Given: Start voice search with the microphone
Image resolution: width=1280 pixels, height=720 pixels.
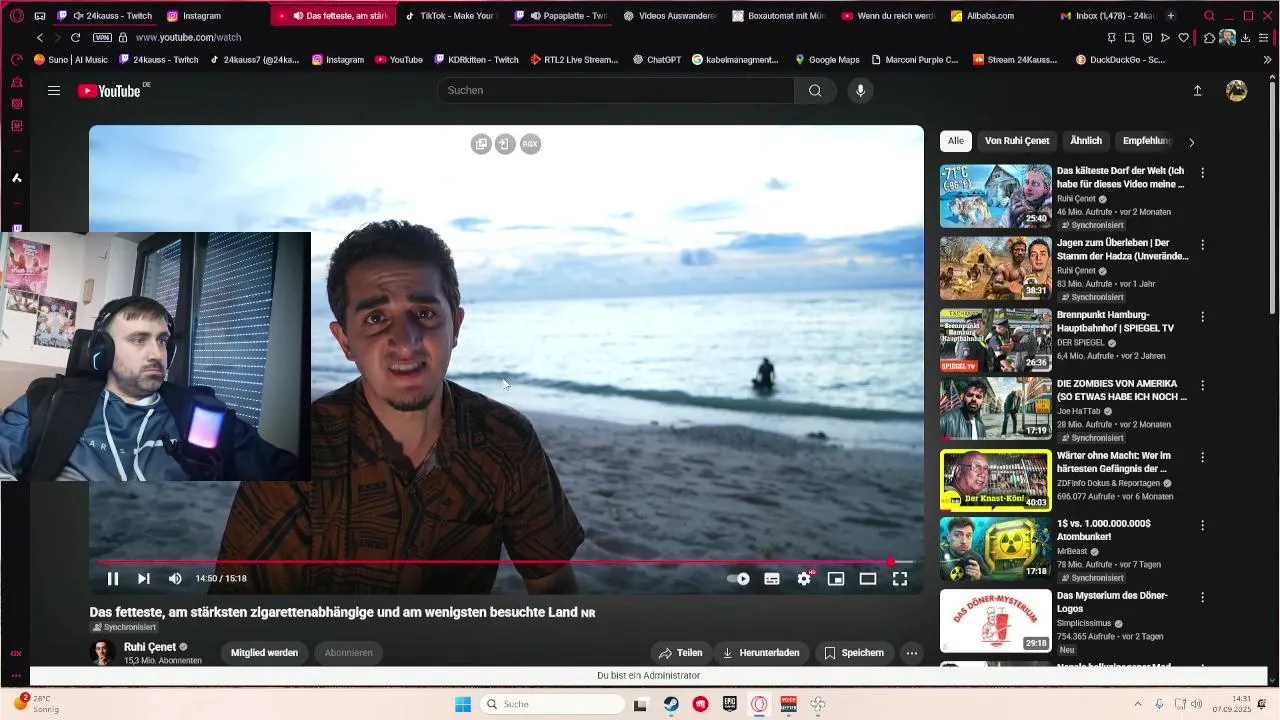Looking at the screenshot, I should coord(860,91).
